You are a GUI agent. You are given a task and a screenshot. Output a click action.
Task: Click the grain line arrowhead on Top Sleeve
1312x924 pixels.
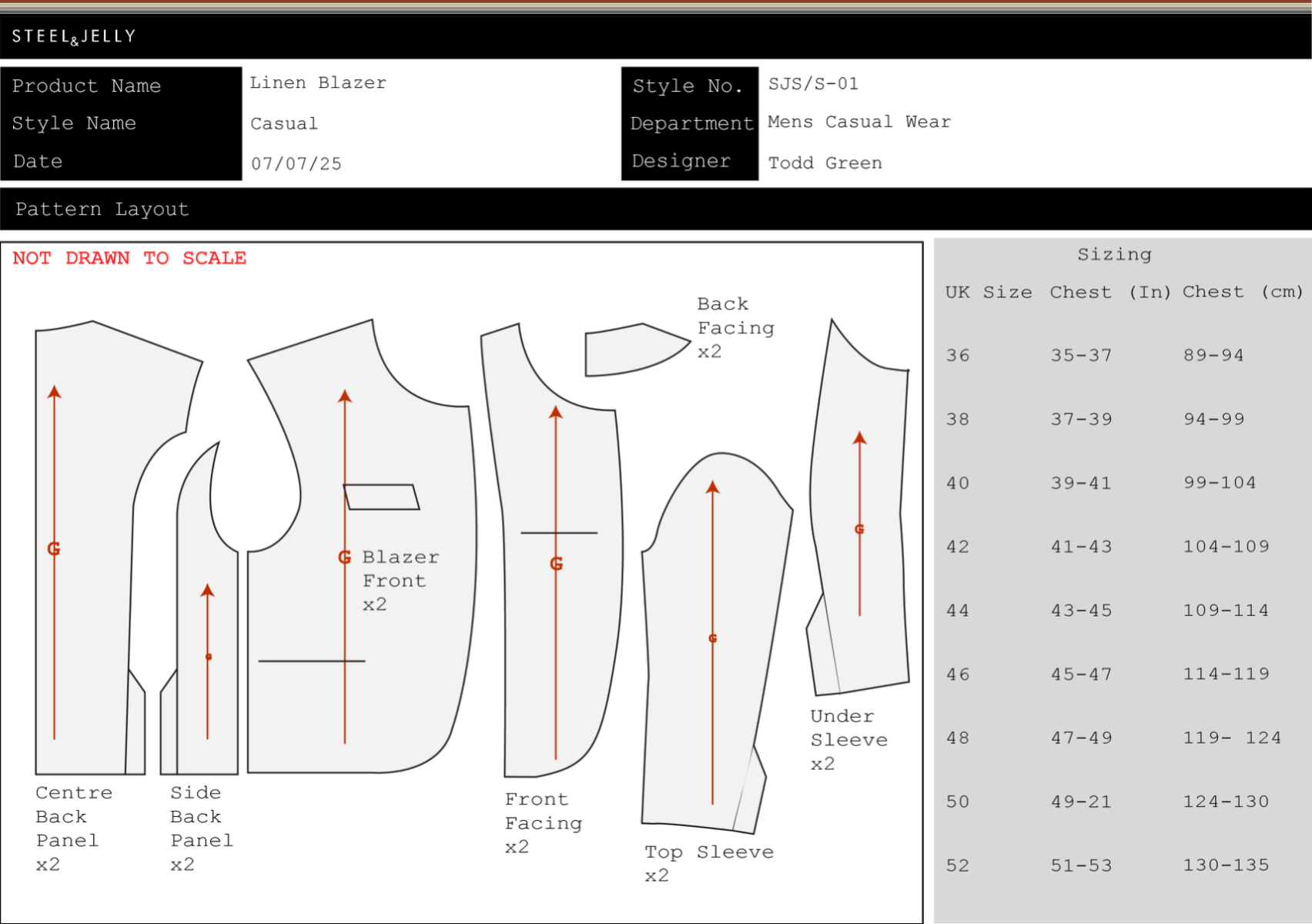tap(712, 487)
